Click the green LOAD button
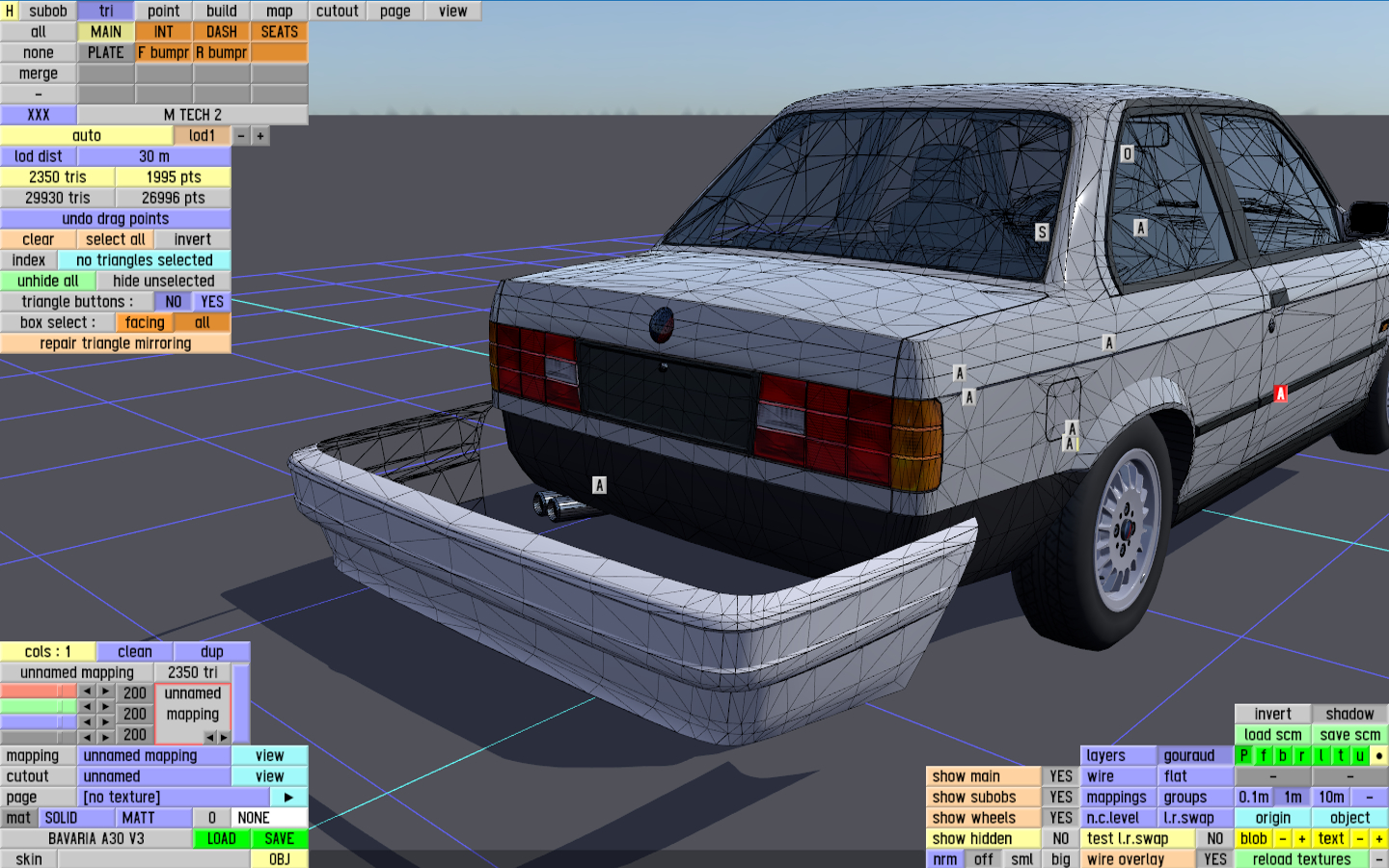Image resolution: width=1389 pixels, height=868 pixels. coord(222,839)
